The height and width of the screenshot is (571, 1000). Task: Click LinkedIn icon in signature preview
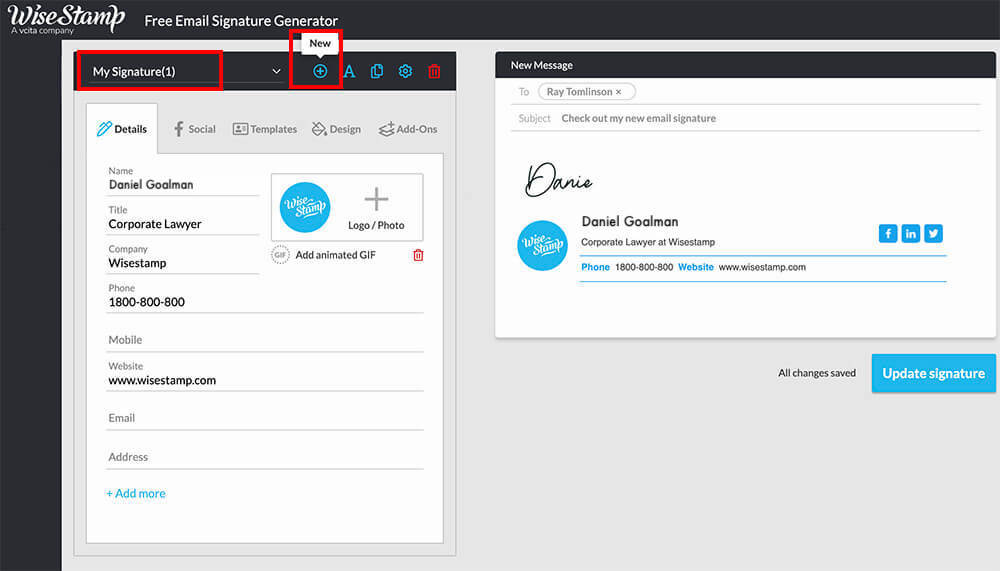(x=911, y=234)
